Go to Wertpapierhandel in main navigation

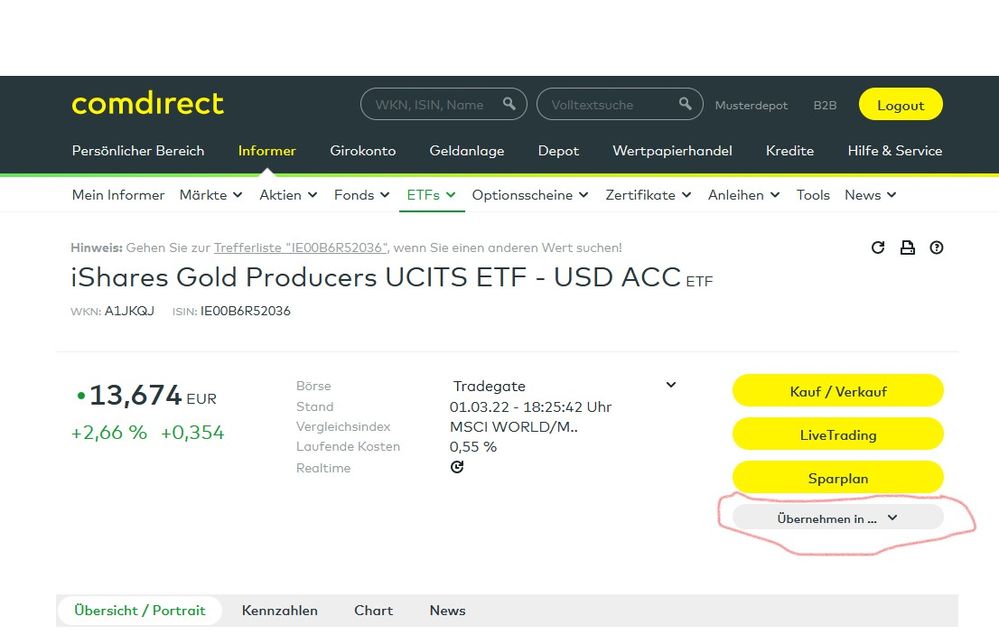coord(672,151)
